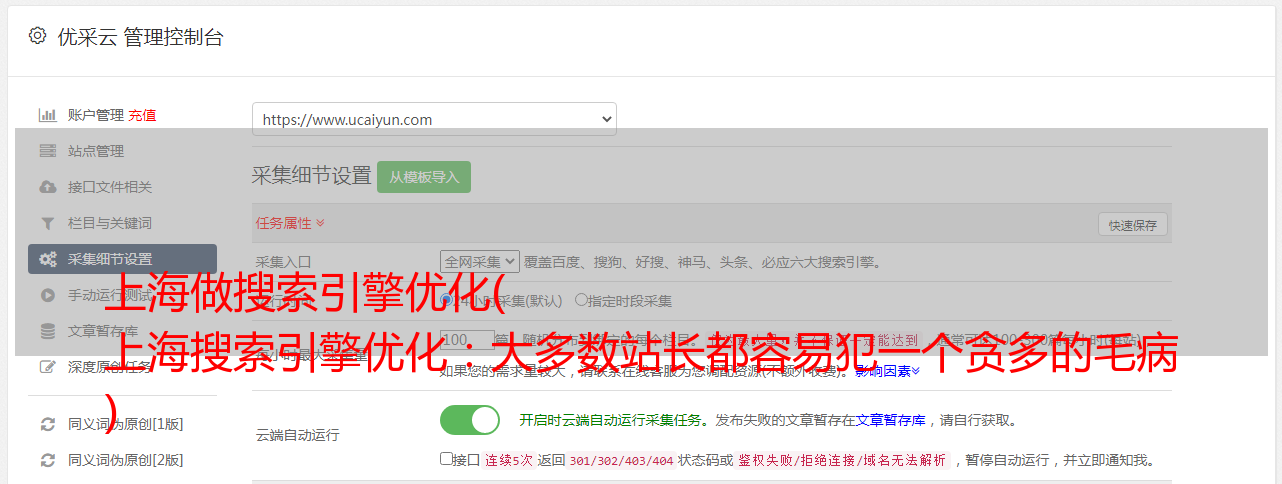Click the gear icon beside 优采云 管理控制台
This screenshot has width=1282, height=484.
(x=37, y=36)
